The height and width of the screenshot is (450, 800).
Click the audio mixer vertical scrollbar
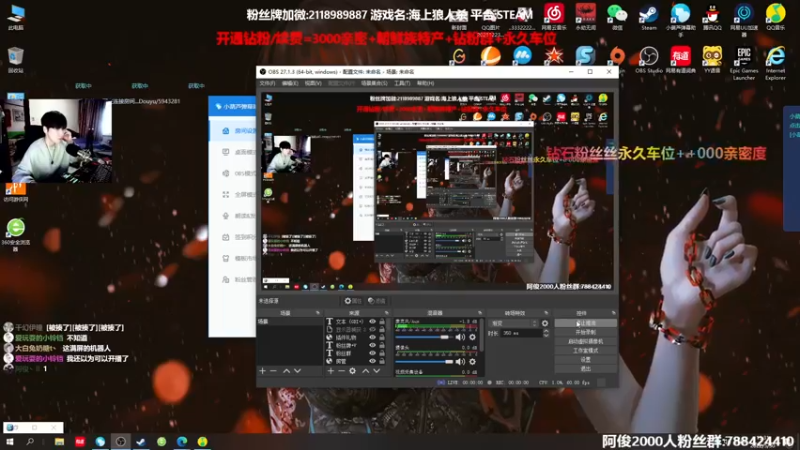(481, 335)
